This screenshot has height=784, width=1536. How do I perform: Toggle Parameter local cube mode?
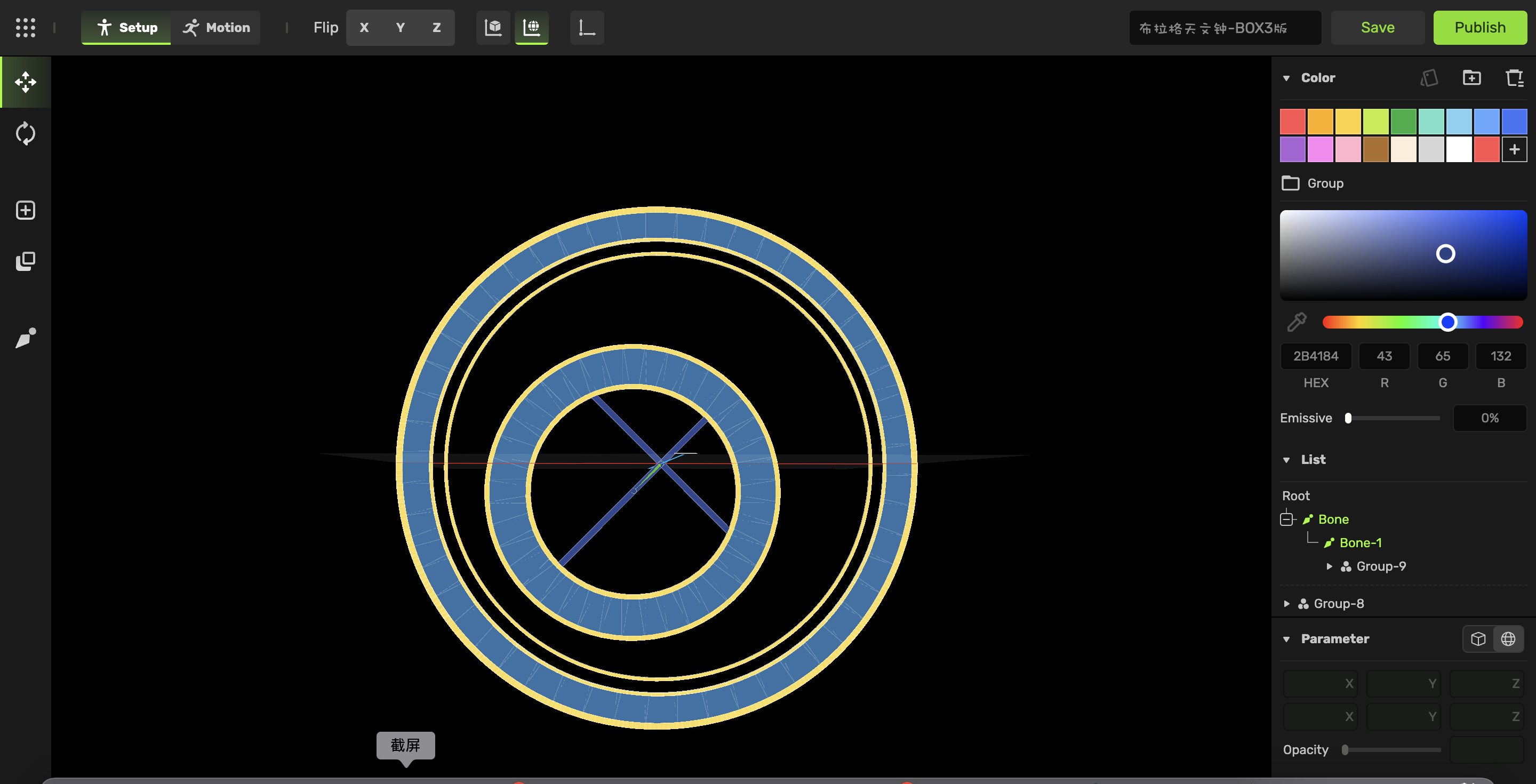click(x=1478, y=639)
